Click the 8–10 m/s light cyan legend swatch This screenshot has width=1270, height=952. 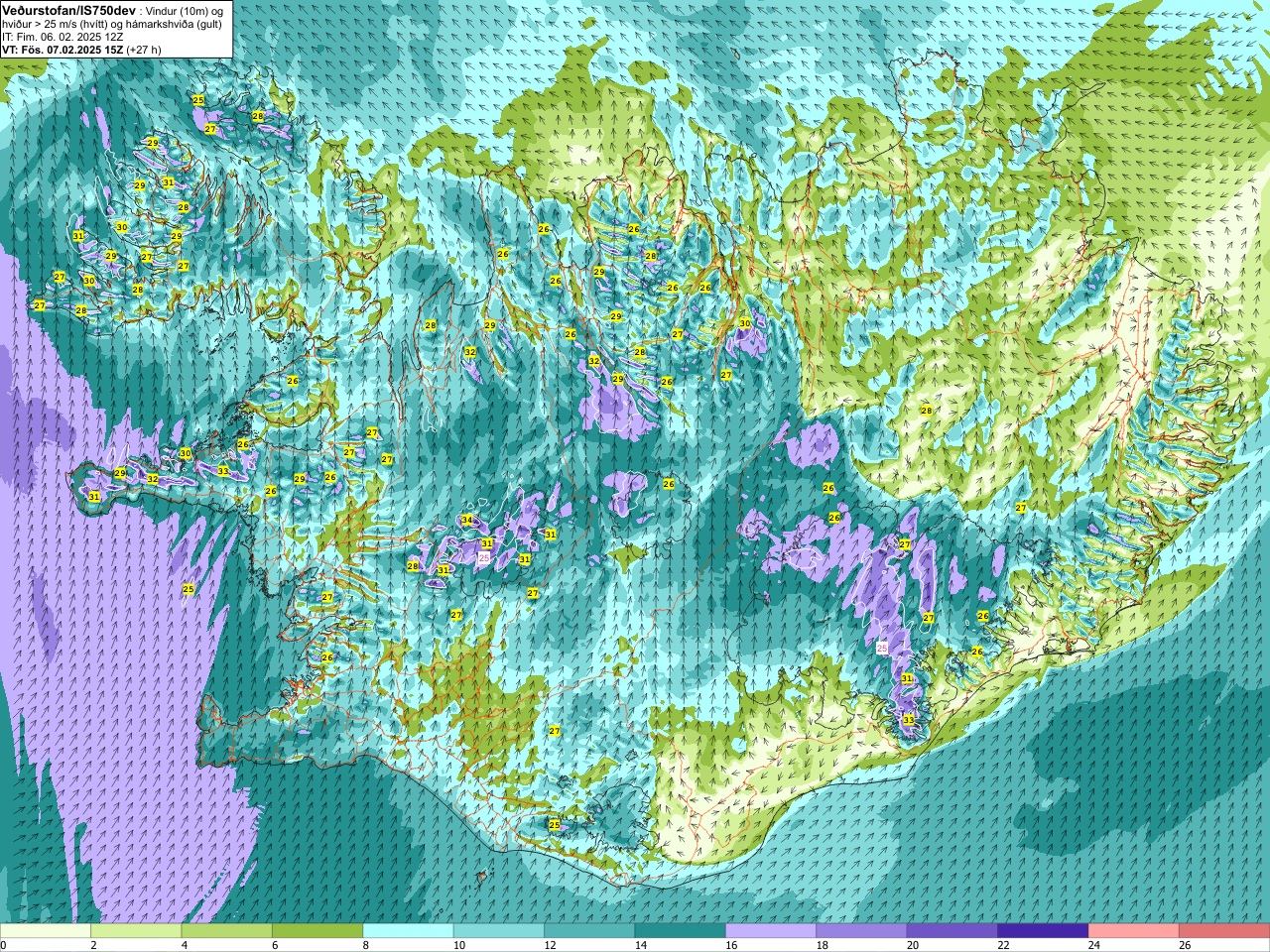click(x=409, y=931)
